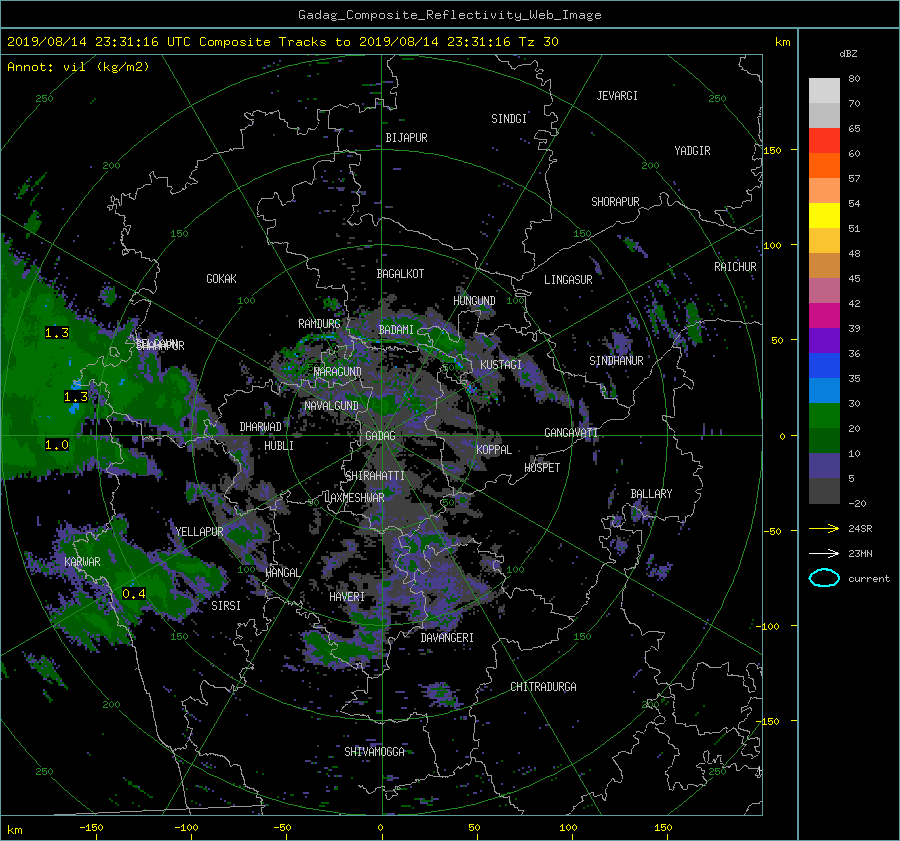Click the GOKAK city label

[221, 279]
